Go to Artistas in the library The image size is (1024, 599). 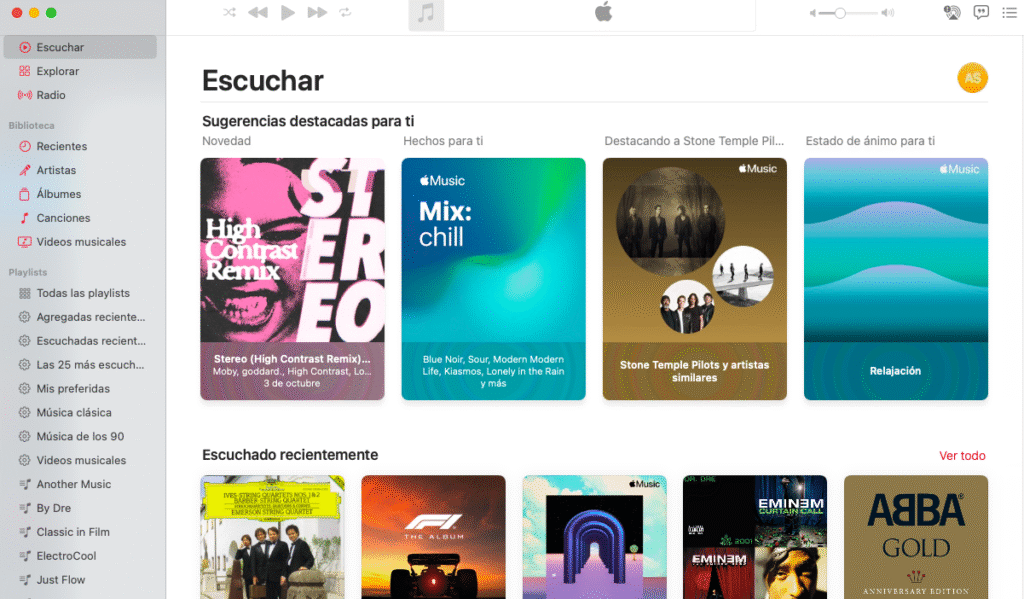[56, 170]
